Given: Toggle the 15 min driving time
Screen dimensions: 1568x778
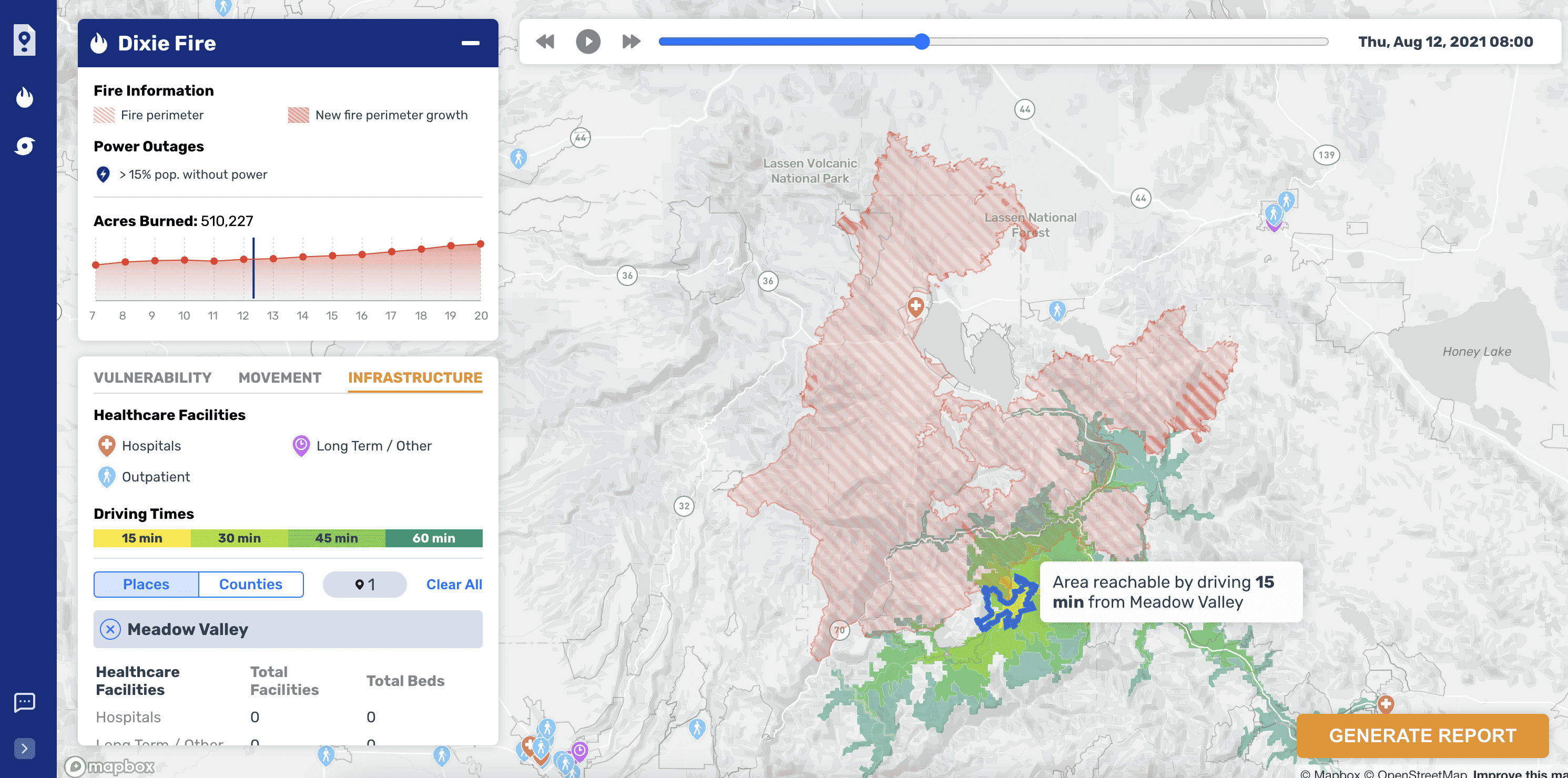Looking at the screenshot, I should (x=142, y=538).
